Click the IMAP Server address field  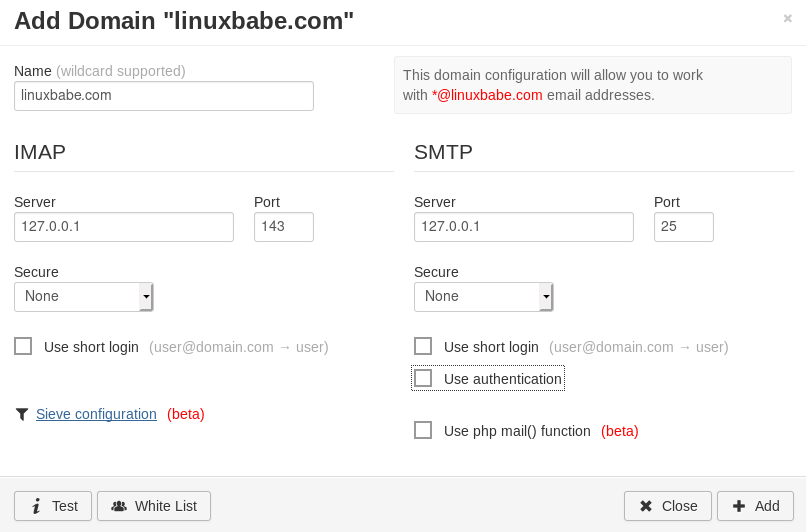tap(124, 227)
